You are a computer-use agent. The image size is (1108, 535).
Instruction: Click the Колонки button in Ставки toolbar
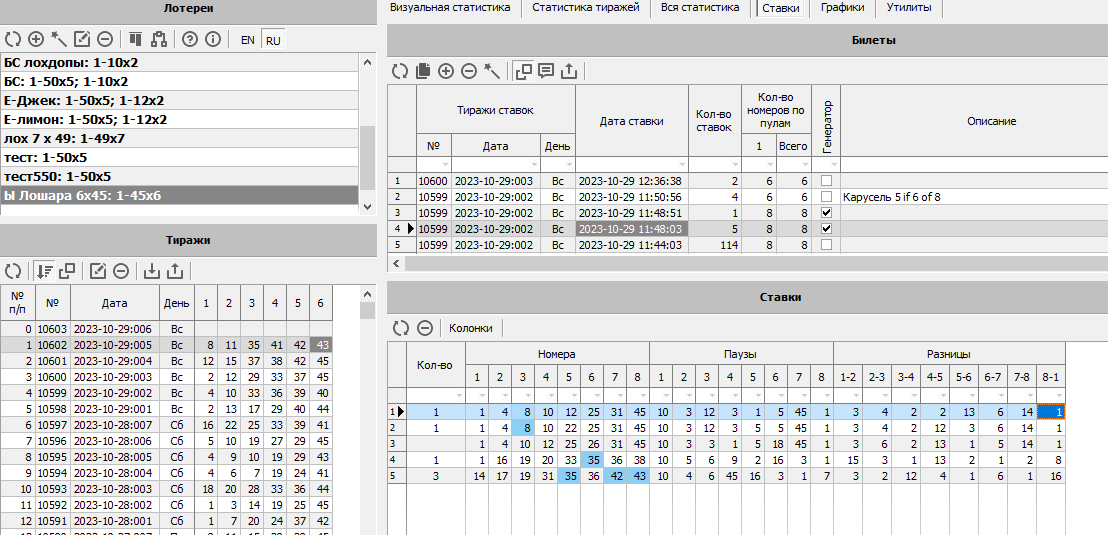coord(471,328)
